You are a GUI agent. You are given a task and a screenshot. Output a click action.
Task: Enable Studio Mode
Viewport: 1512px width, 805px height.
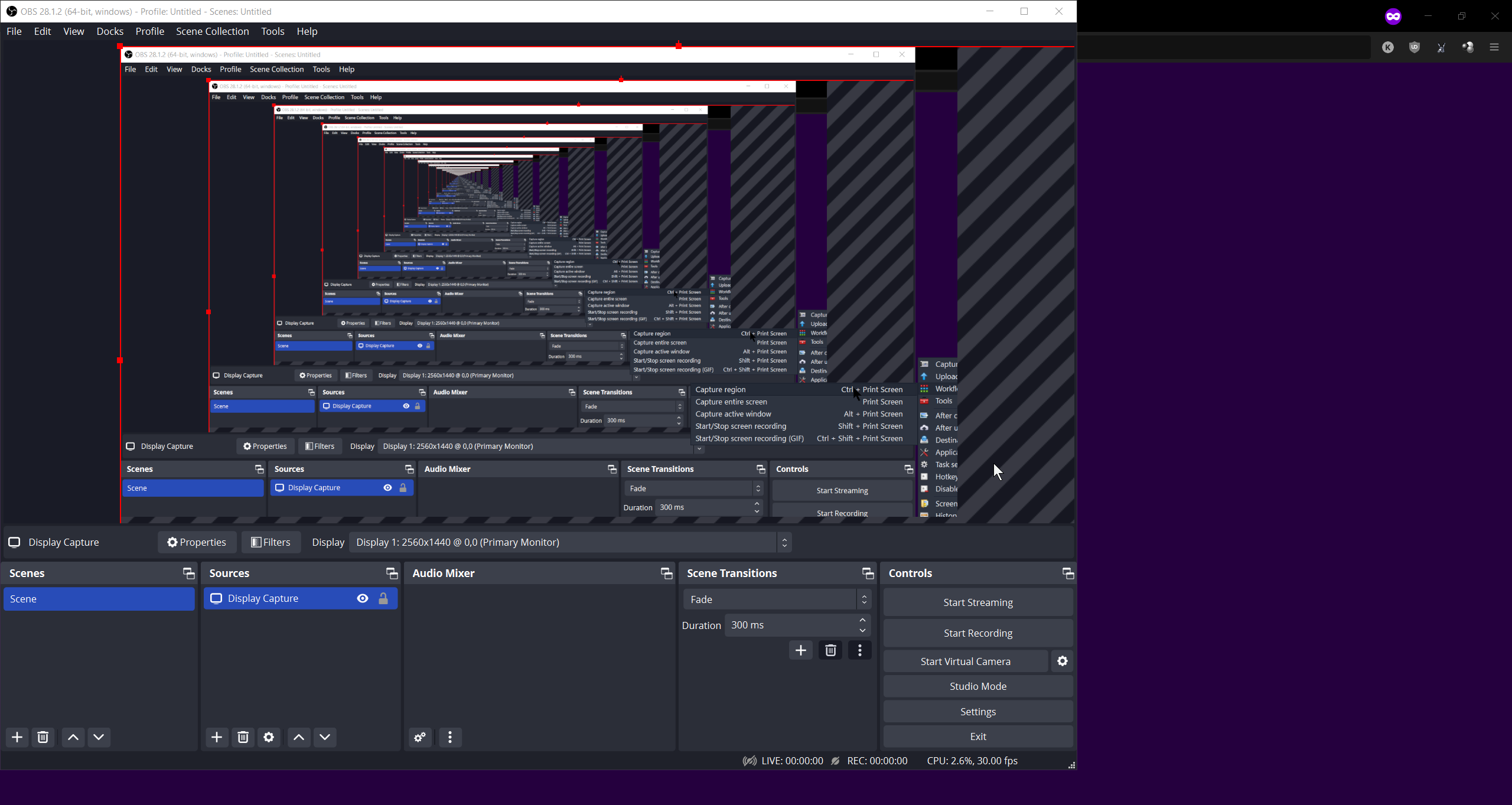pyautogui.click(x=977, y=686)
